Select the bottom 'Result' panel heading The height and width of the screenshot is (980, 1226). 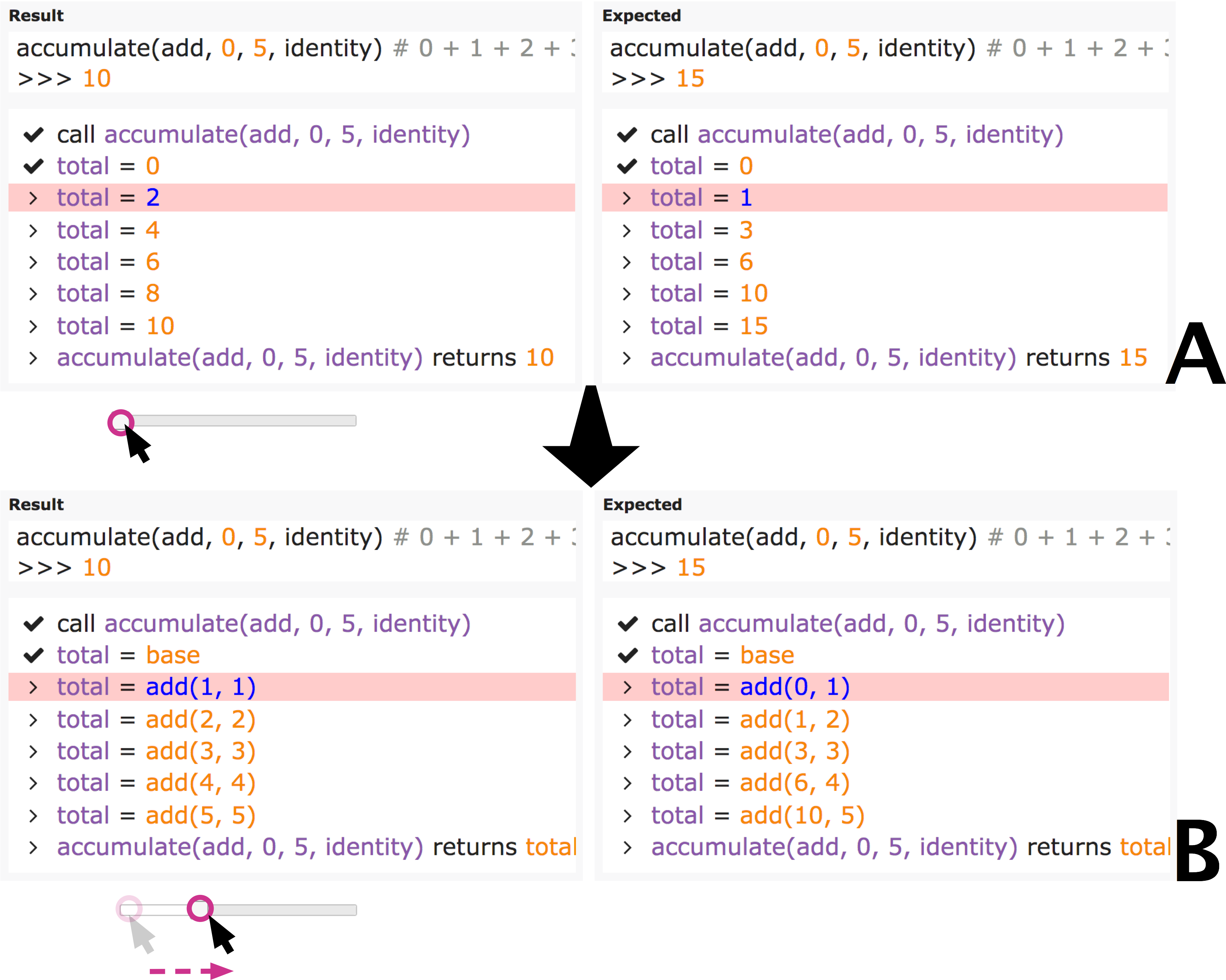tap(36, 504)
